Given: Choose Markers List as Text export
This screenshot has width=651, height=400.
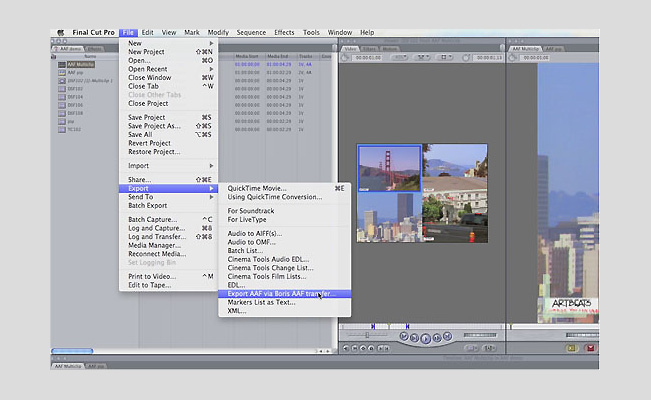Looking at the screenshot, I should pyautogui.click(x=284, y=302).
